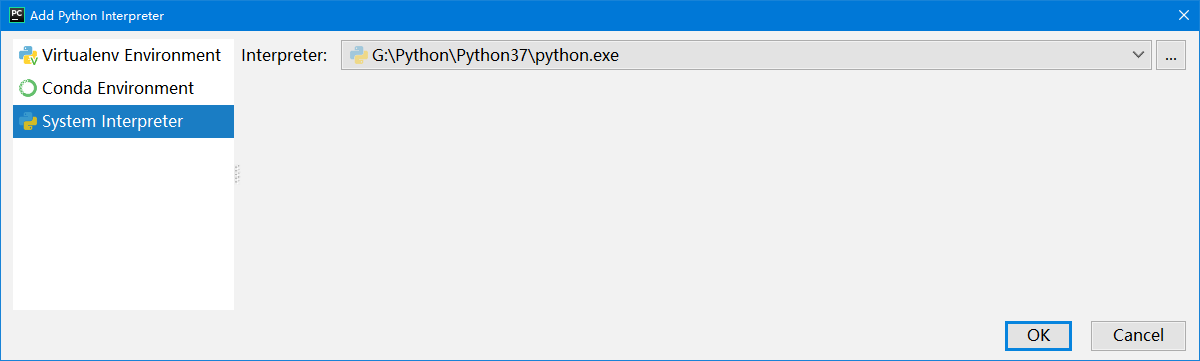Dismiss dialog with the Cancel button
The height and width of the screenshot is (361, 1200).
1138,335
